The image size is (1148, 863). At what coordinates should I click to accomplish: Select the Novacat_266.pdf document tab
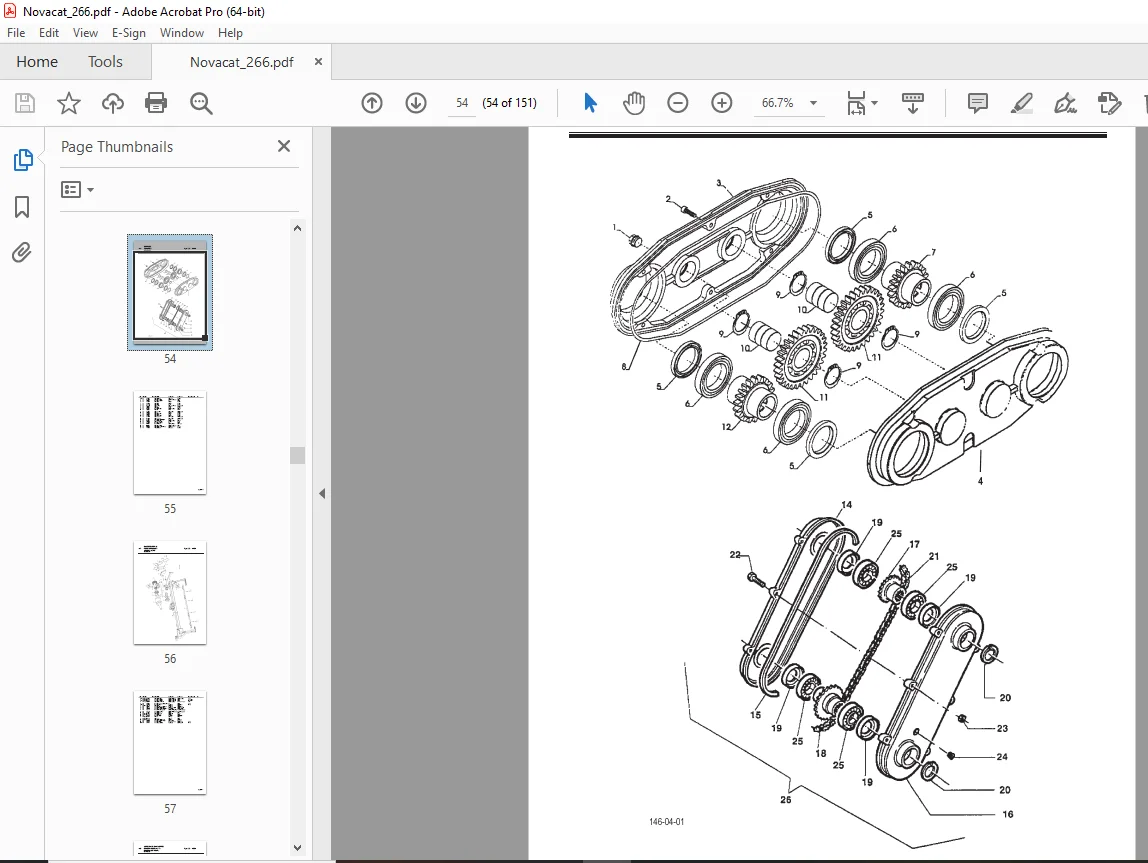(242, 62)
